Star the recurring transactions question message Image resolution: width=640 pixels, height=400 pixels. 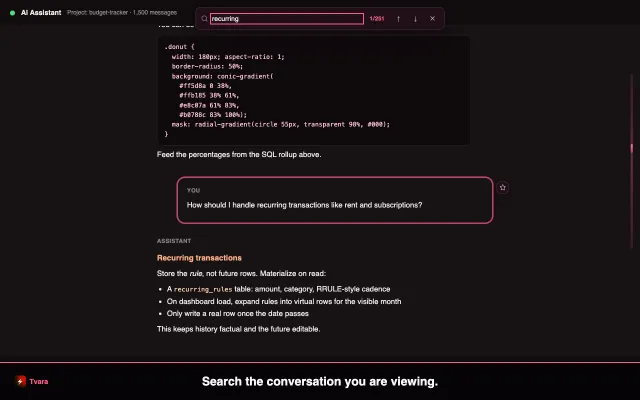pos(502,187)
